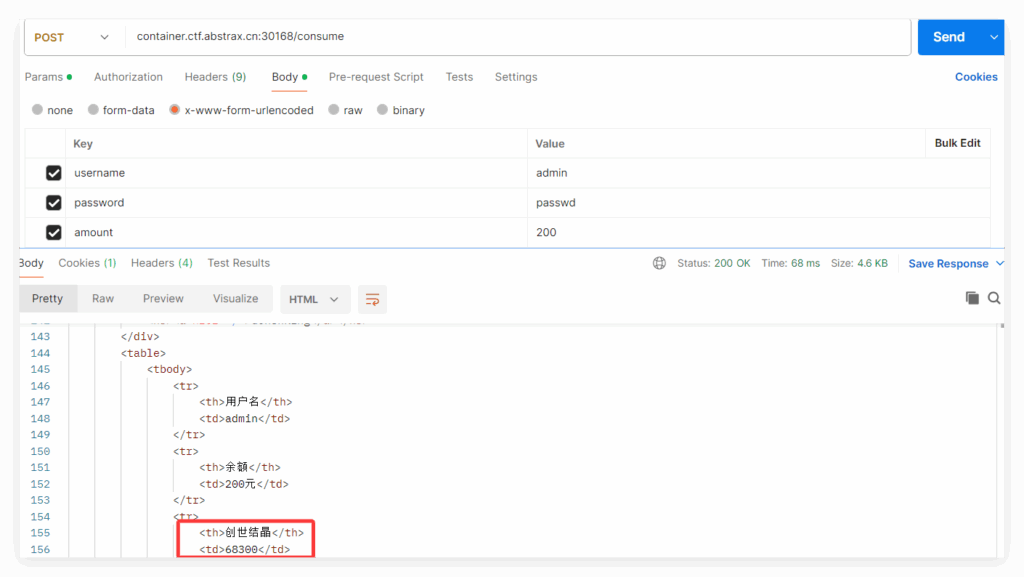Expand Save Response options arrow
Screen dimensions: 1024x577
click(x=998, y=264)
